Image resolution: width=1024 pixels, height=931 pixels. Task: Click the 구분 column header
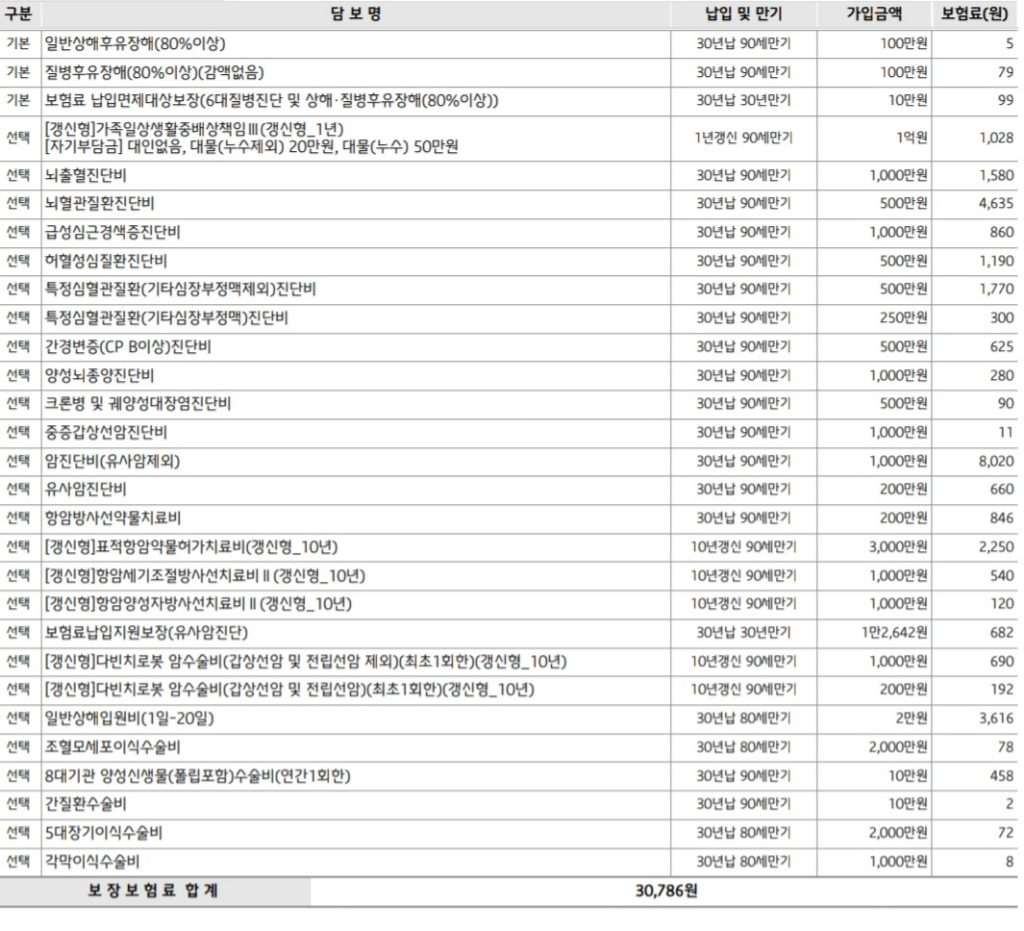click(19, 15)
